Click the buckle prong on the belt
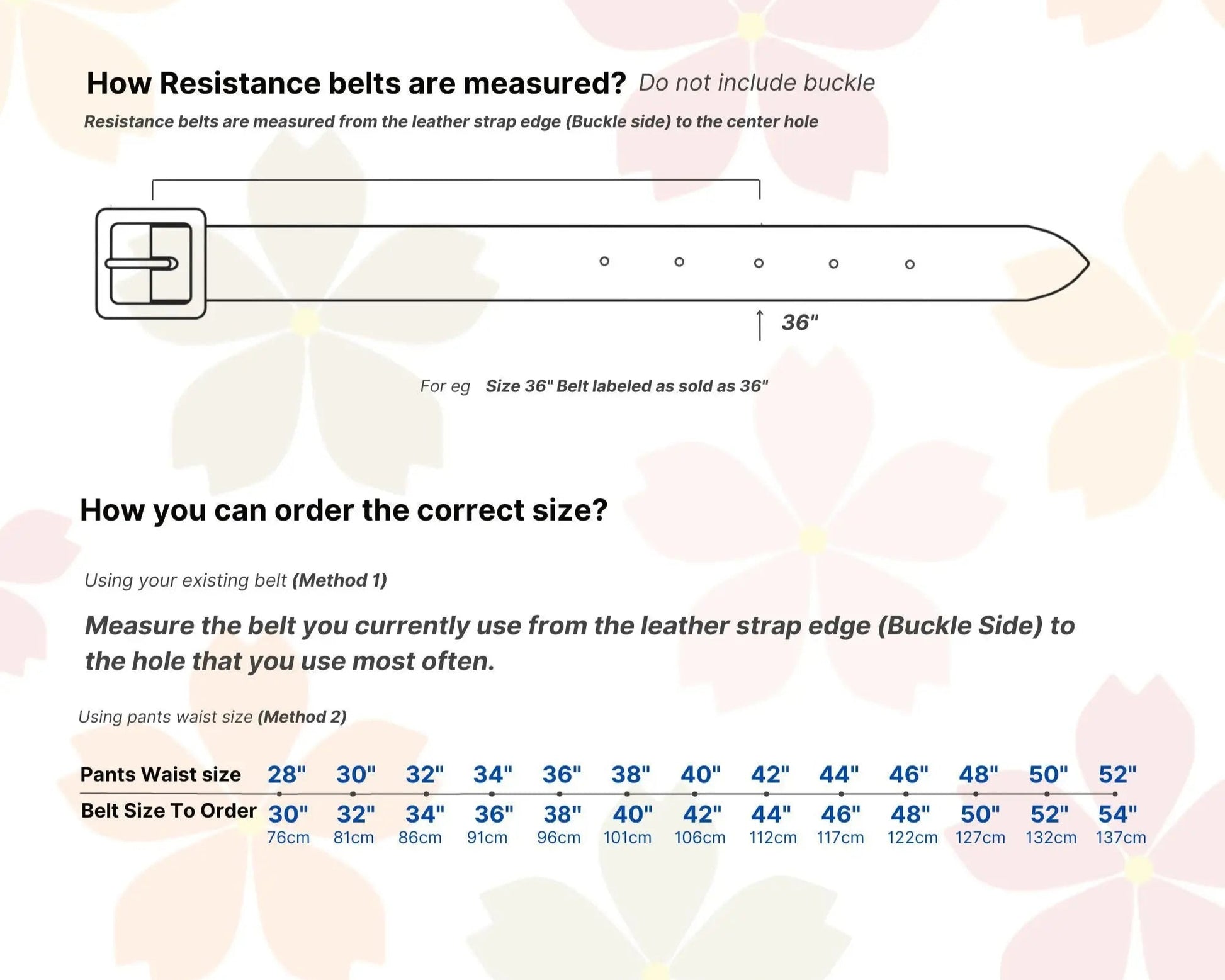1225x980 pixels. tap(142, 264)
